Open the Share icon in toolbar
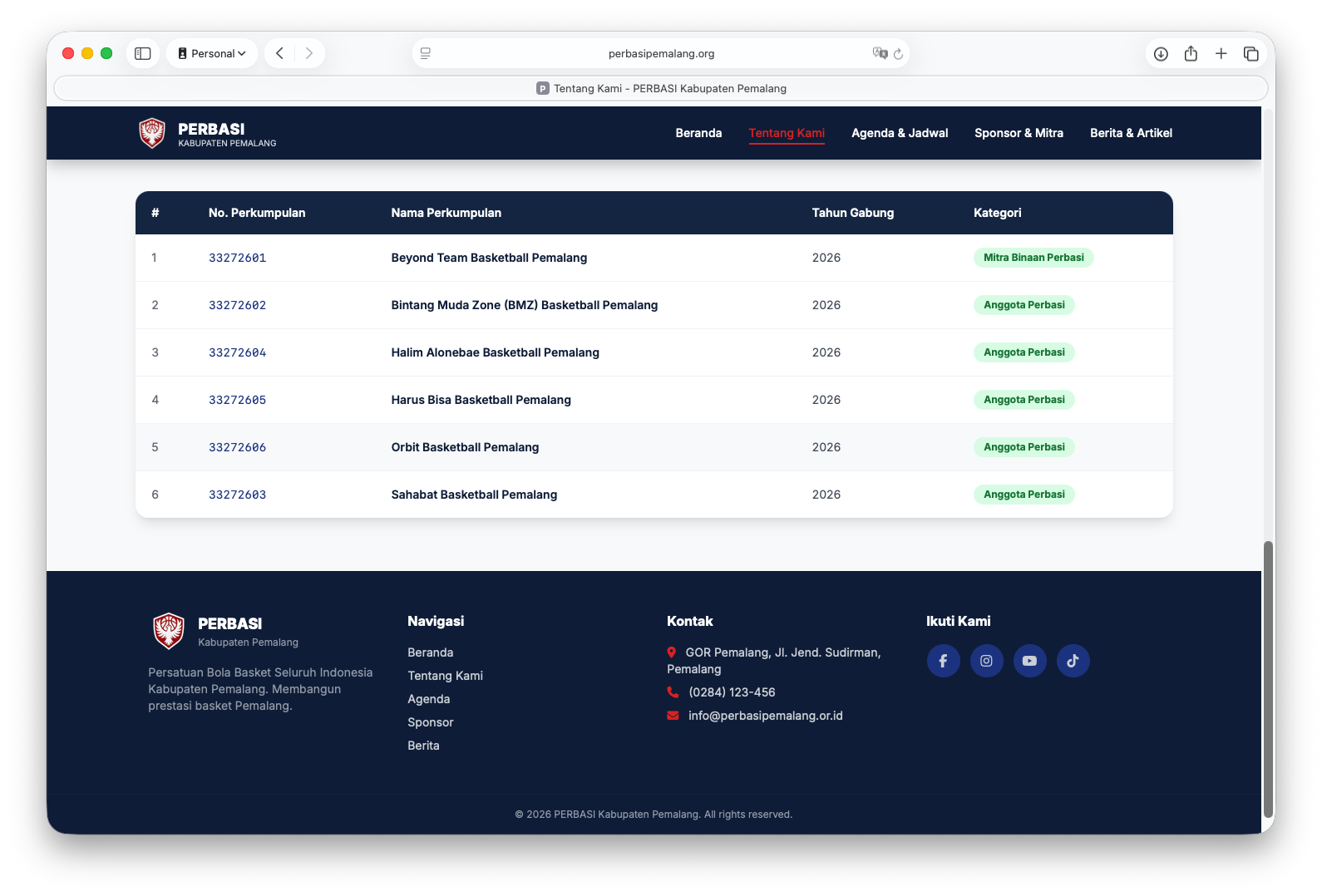This screenshot has width=1322, height=896. pyautogui.click(x=1191, y=53)
